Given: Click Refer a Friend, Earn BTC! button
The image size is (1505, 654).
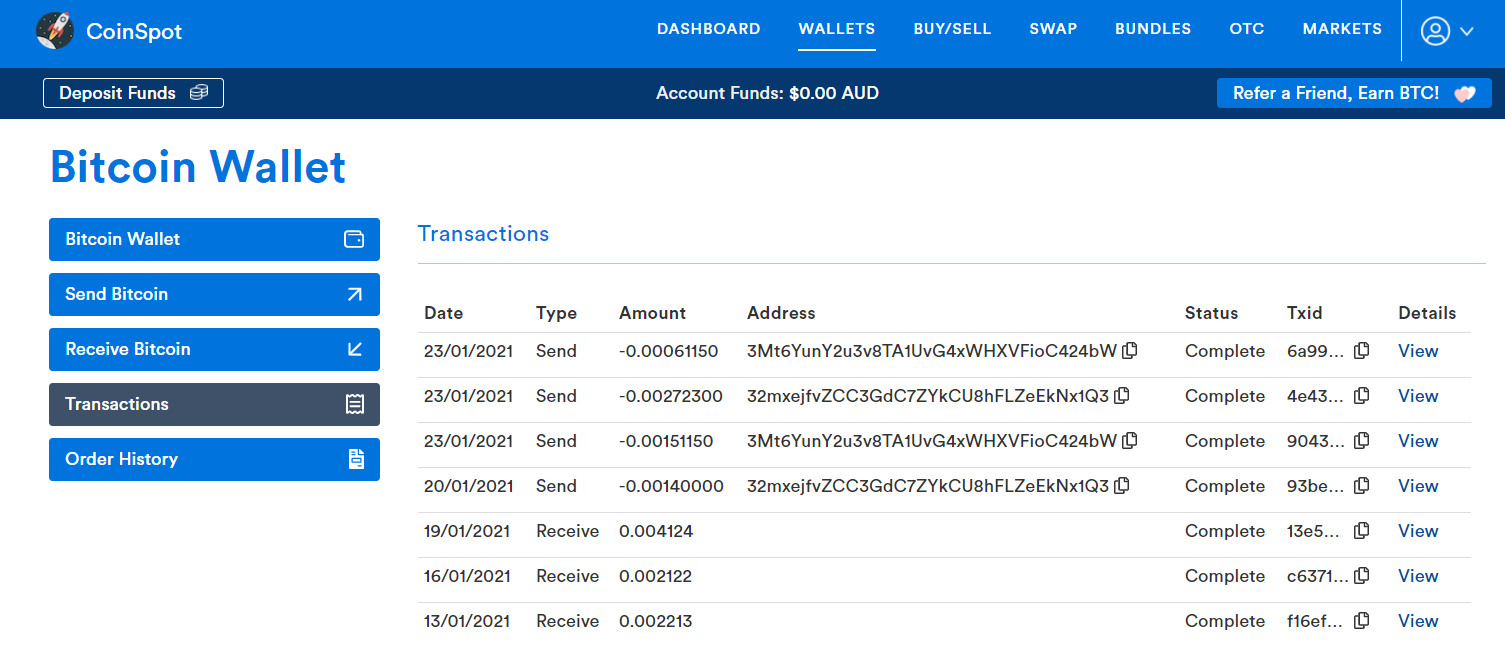Looking at the screenshot, I should tap(1354, 93).
